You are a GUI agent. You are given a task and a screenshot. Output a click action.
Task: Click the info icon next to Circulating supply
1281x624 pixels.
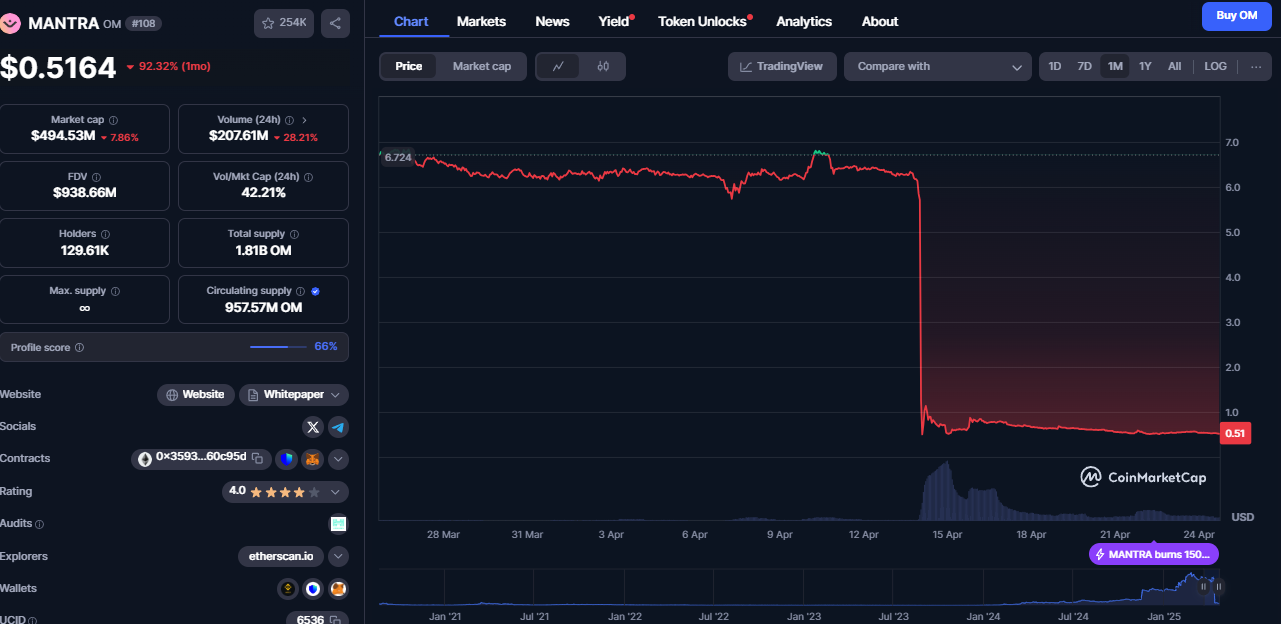tap(301, 291)
